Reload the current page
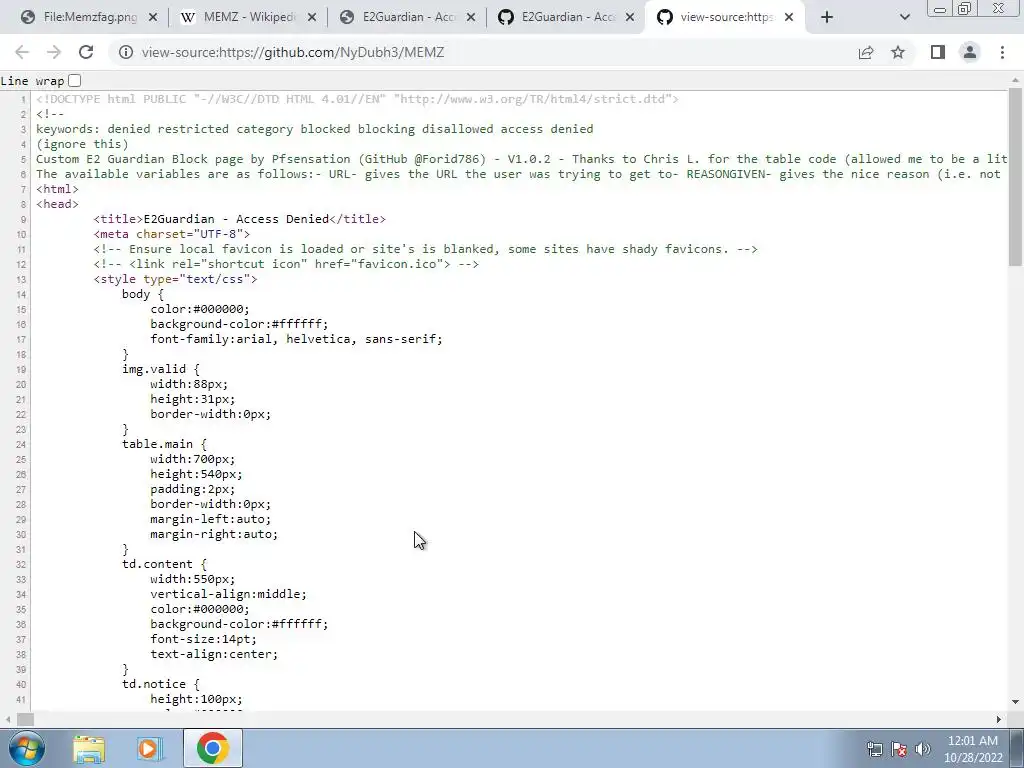The height and width of the screenshot is (768, 1024). [x=86, y=52]
